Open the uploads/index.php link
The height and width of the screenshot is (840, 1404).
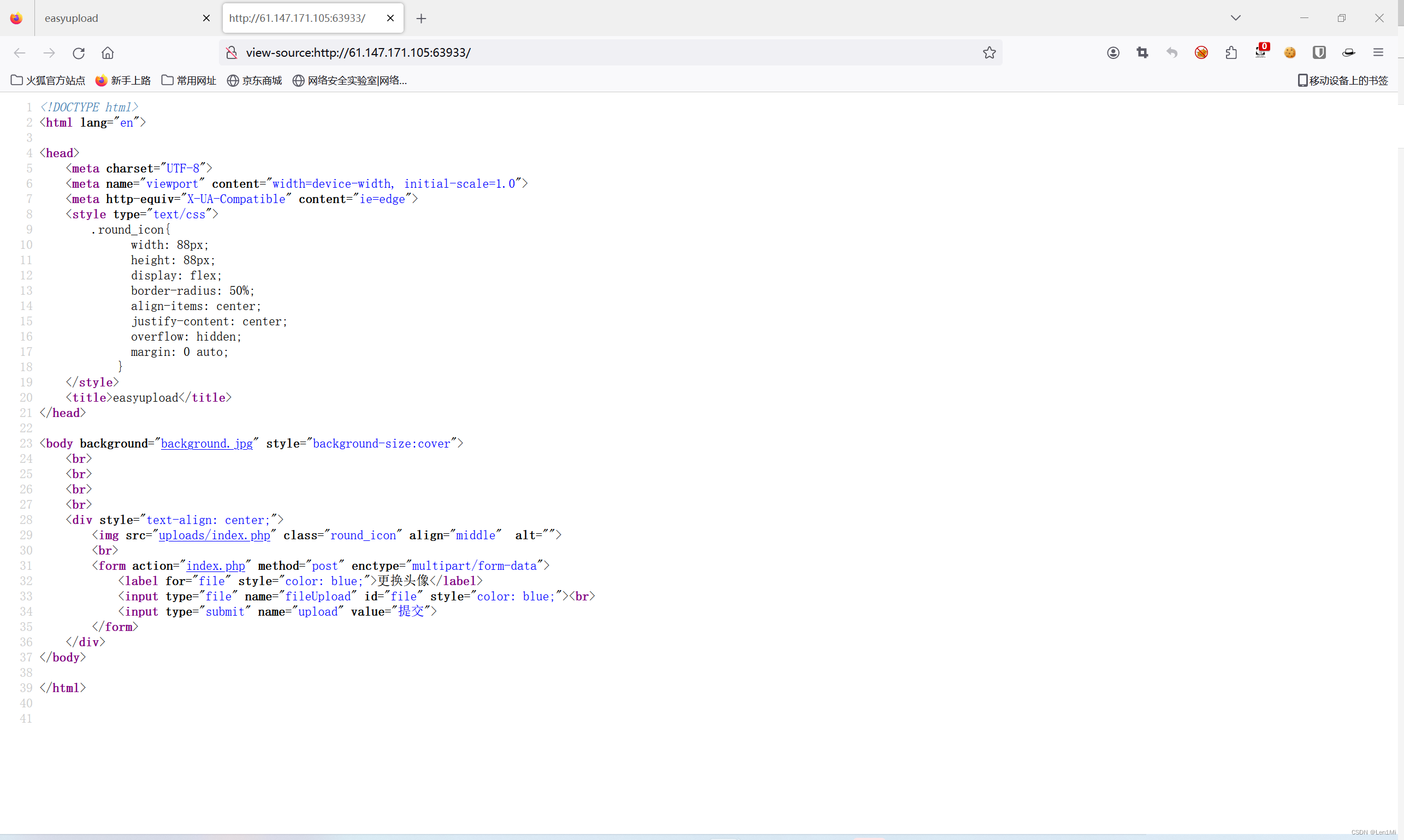pyautogui.click(x=214, y=535)
